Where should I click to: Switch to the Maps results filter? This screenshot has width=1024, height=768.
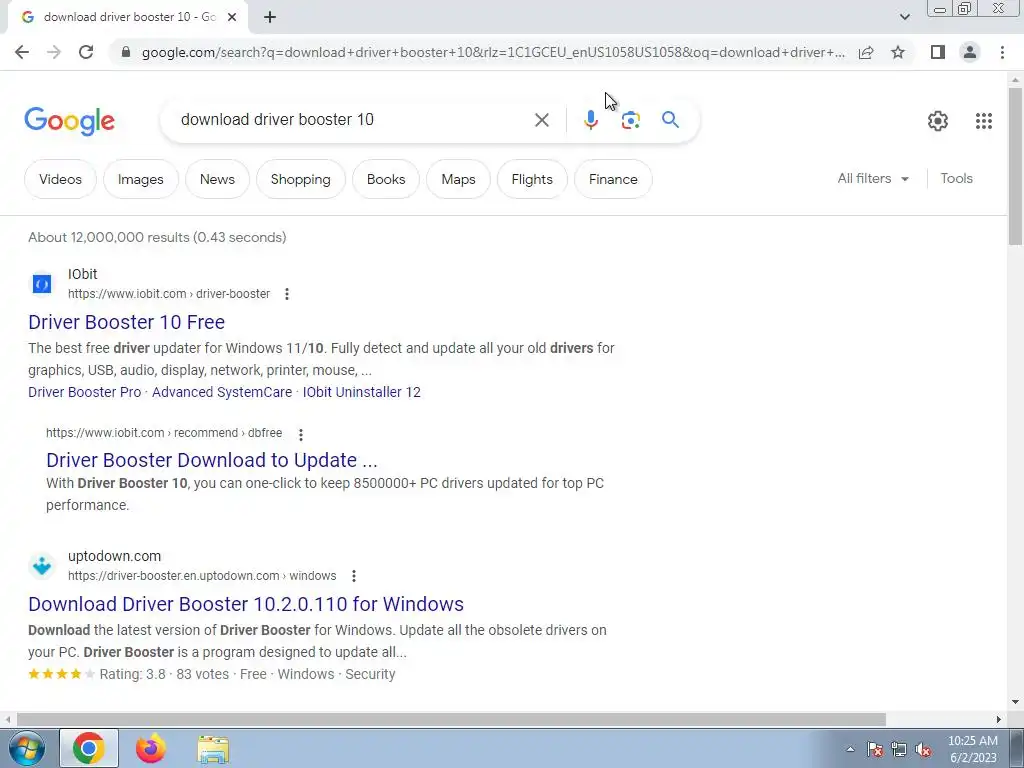click(458, 179)
